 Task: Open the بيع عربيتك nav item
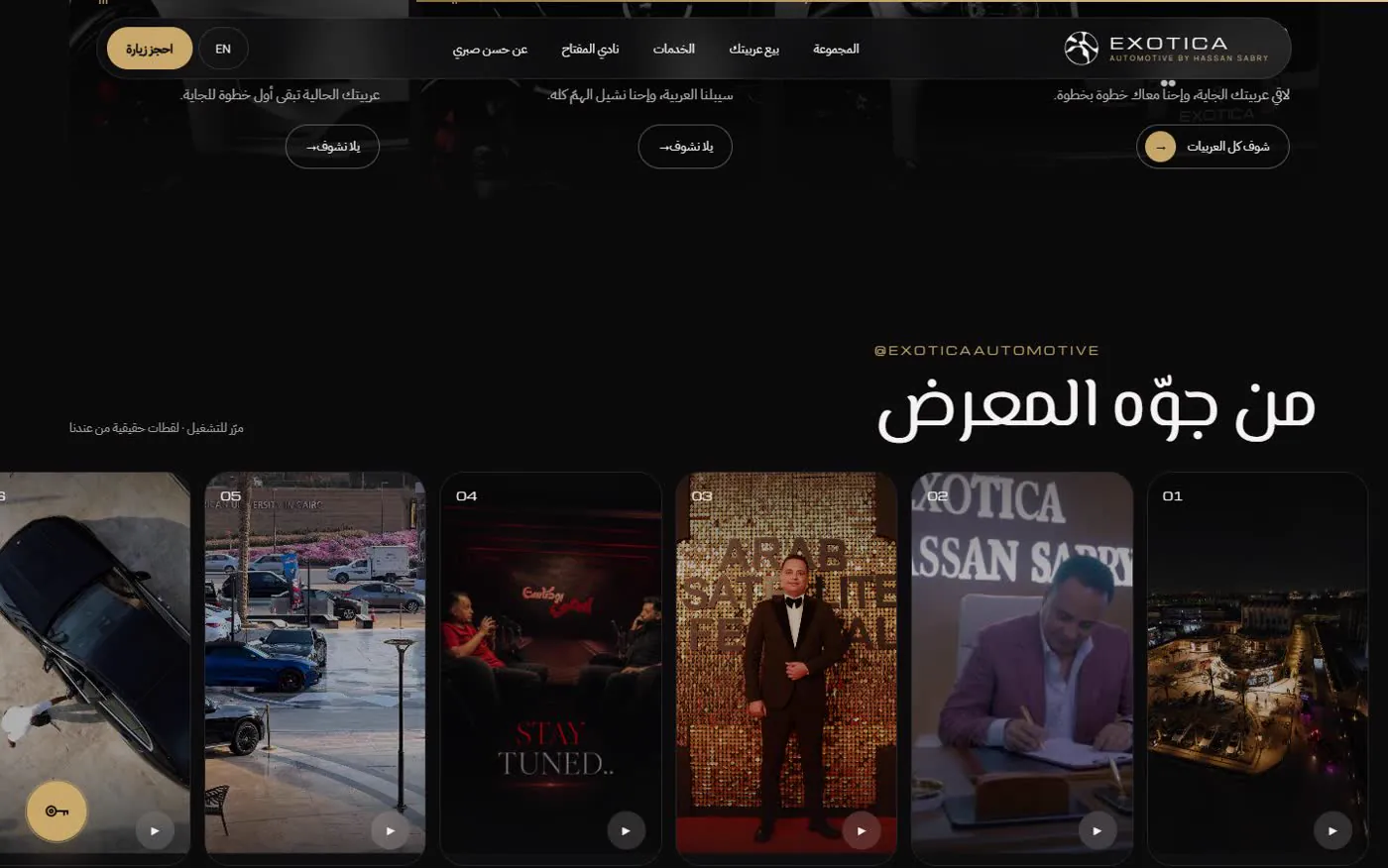click(x=753, y=49)
